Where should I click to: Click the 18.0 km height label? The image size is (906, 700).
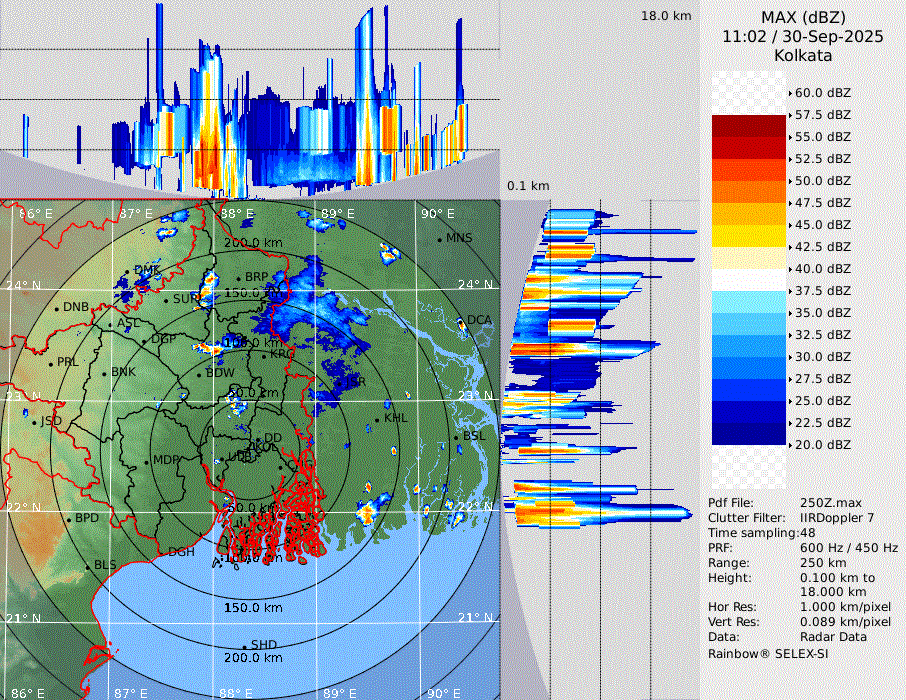click(x=666, y=16)
